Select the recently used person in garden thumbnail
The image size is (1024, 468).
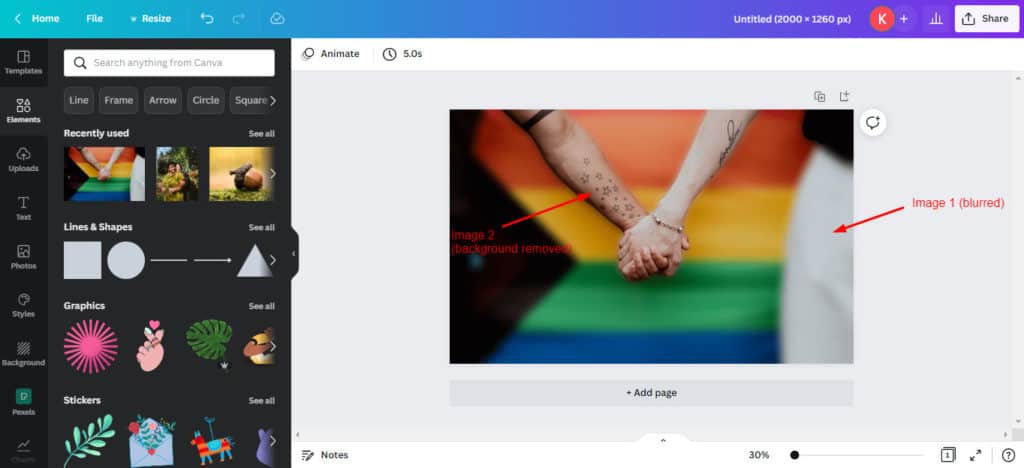tap(177, 174)
